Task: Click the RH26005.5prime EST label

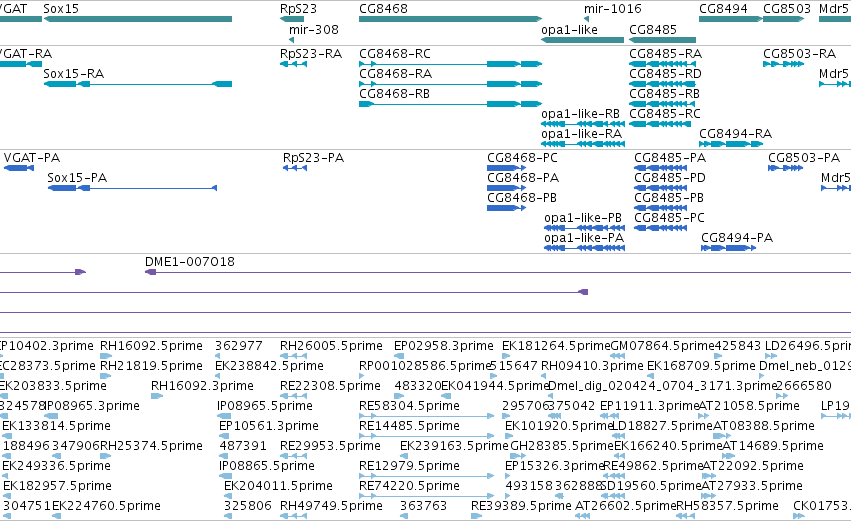Action: (x=331, y=346)
